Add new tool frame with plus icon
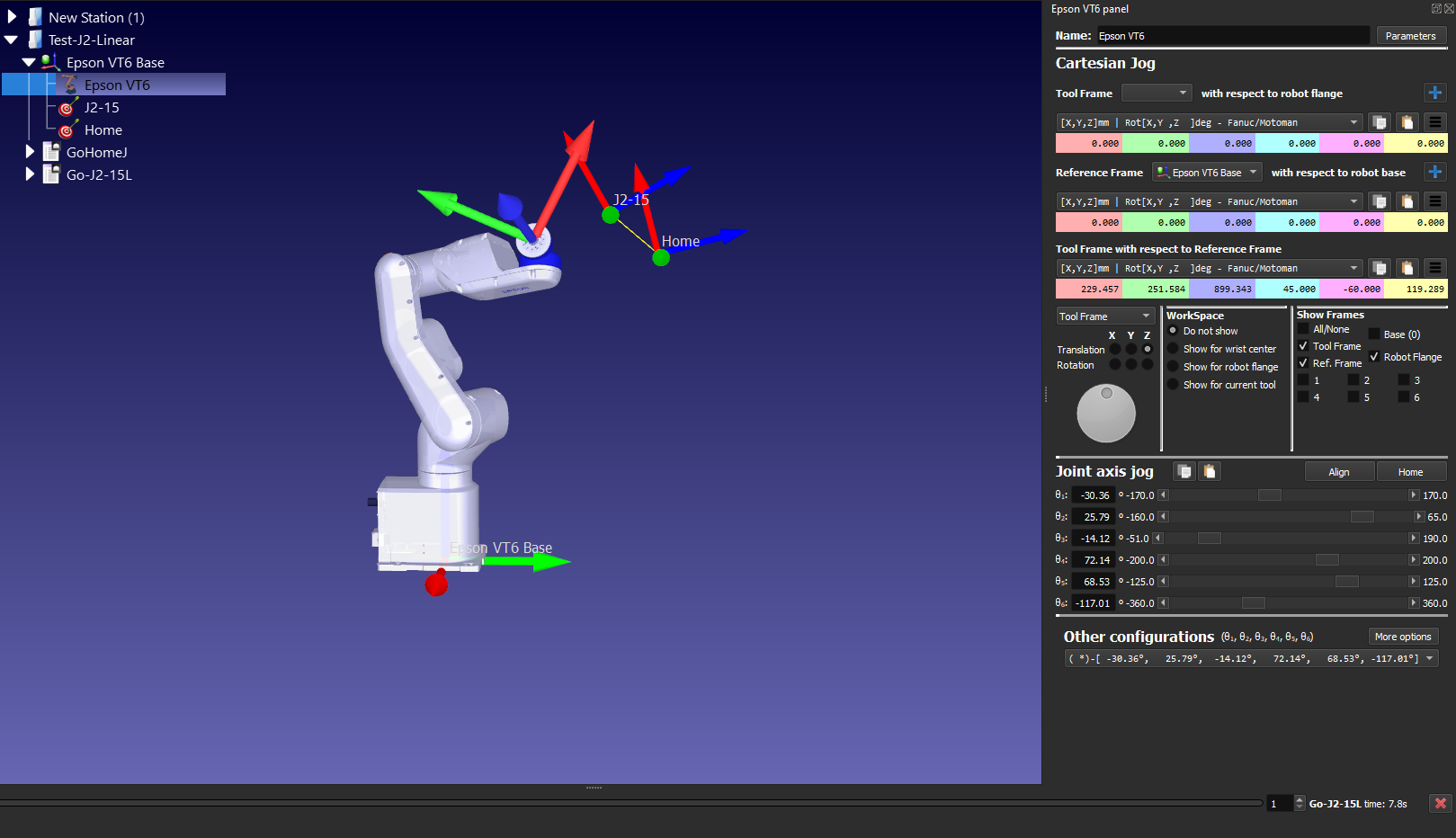The height and width of the screenshot is (838, 1456). click(x=1434, y=93)
